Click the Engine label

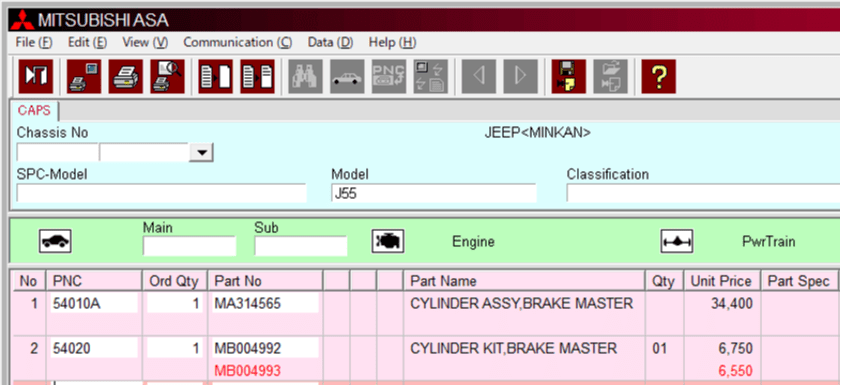pos(474,242)
